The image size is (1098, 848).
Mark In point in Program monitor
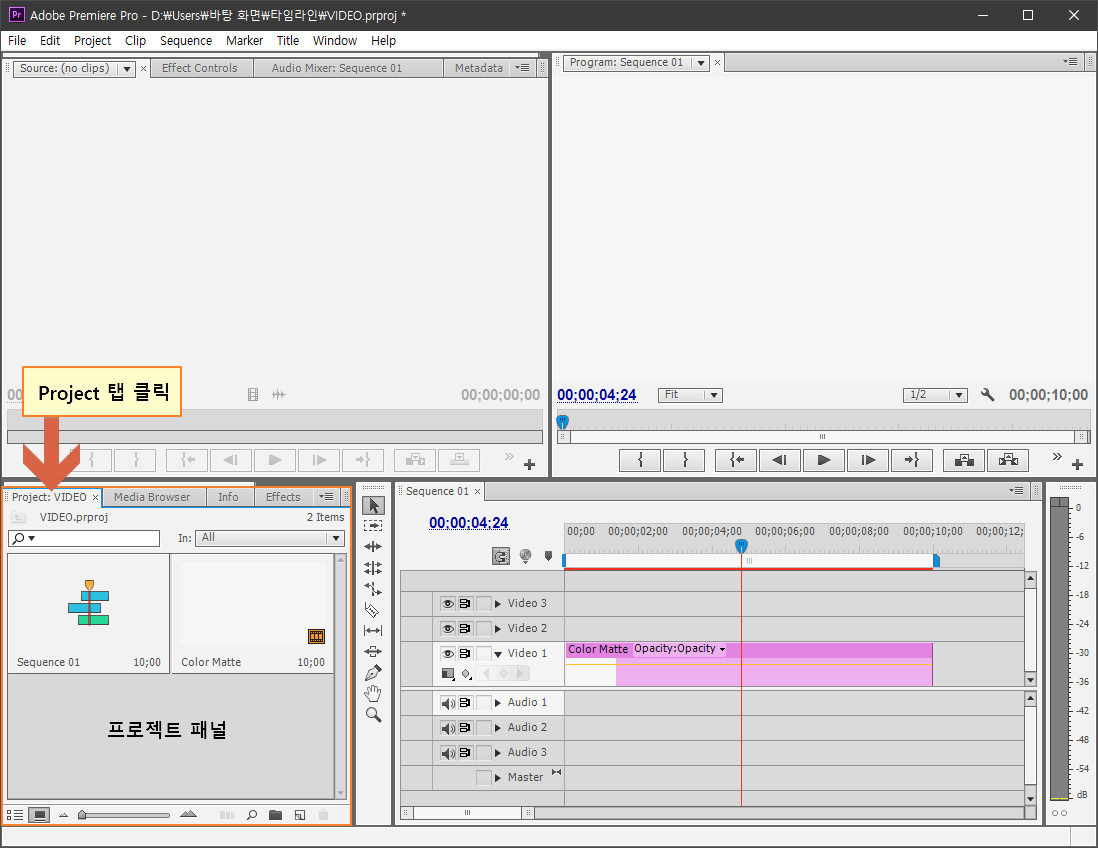pyautogui.click(x=640, y=460)
